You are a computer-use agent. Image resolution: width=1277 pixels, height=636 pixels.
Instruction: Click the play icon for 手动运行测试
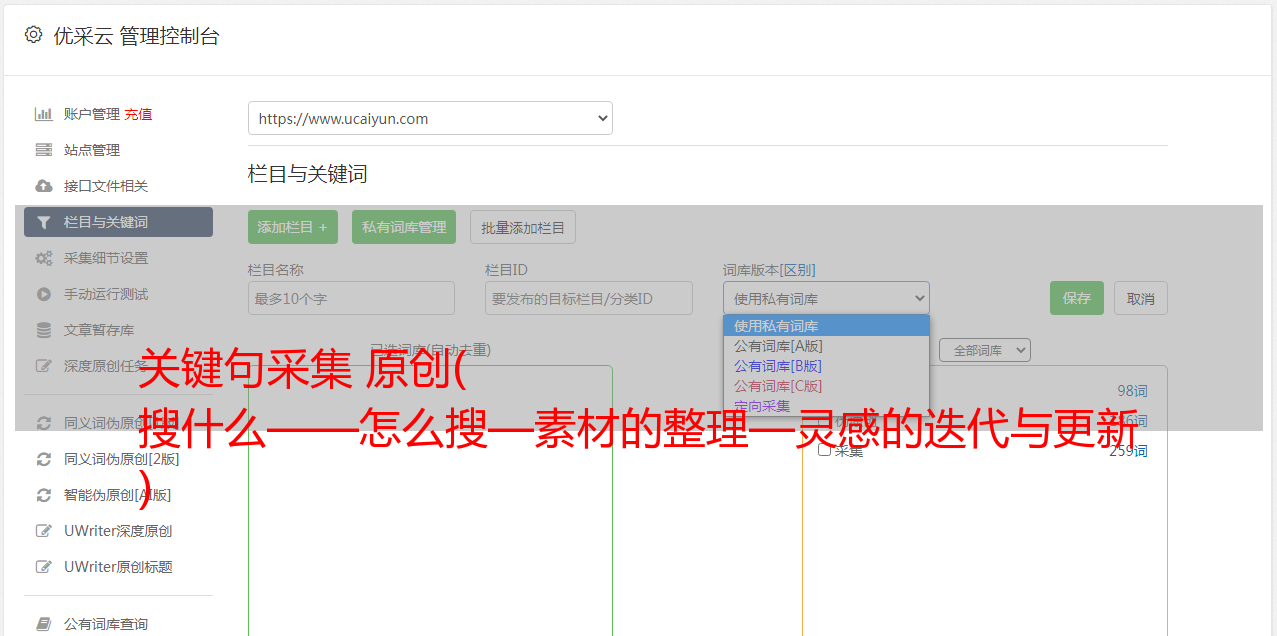click(44, 294)
